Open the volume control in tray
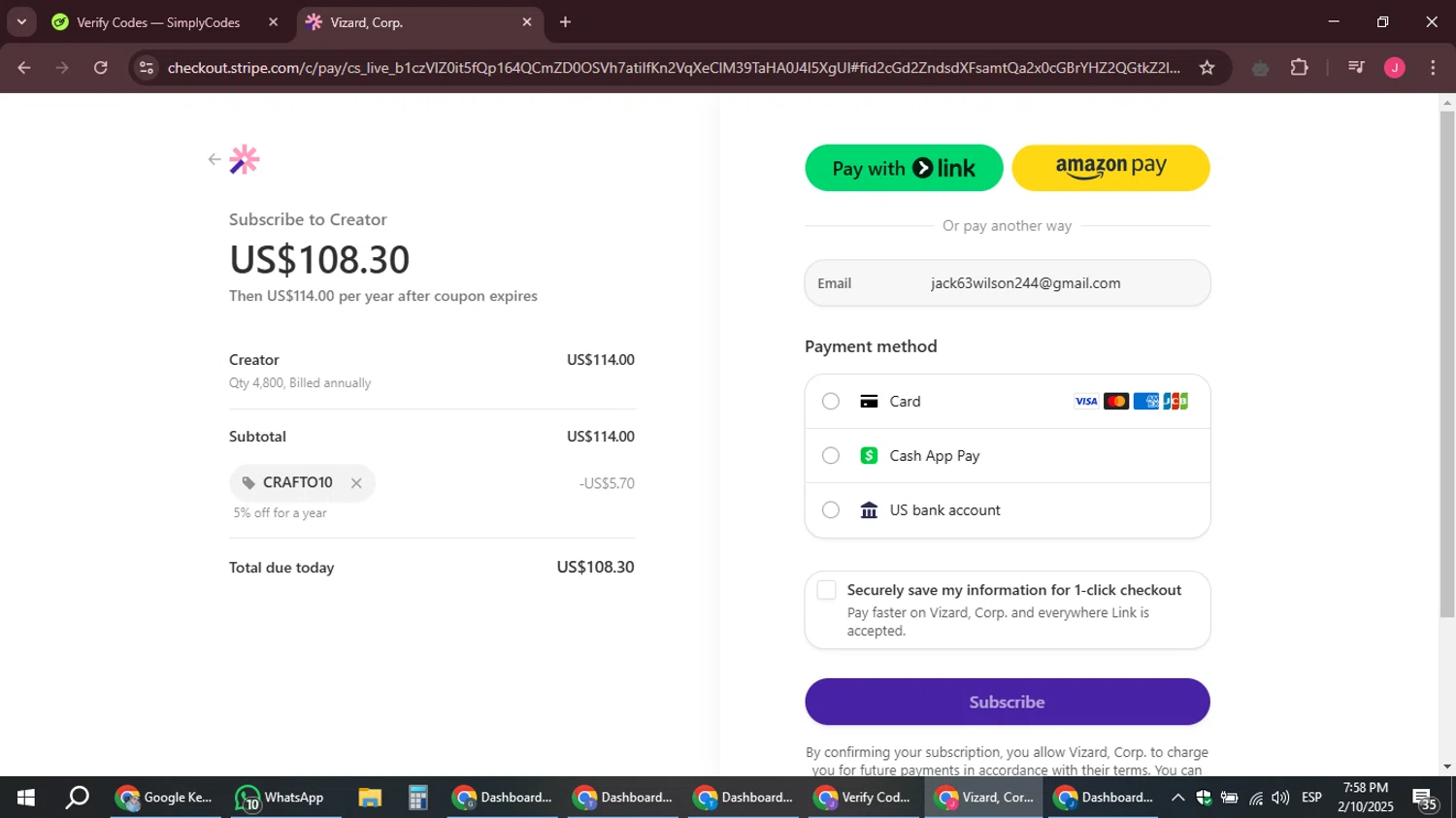The height and width of the screenshot is (818, 1456). [1280, 798]
